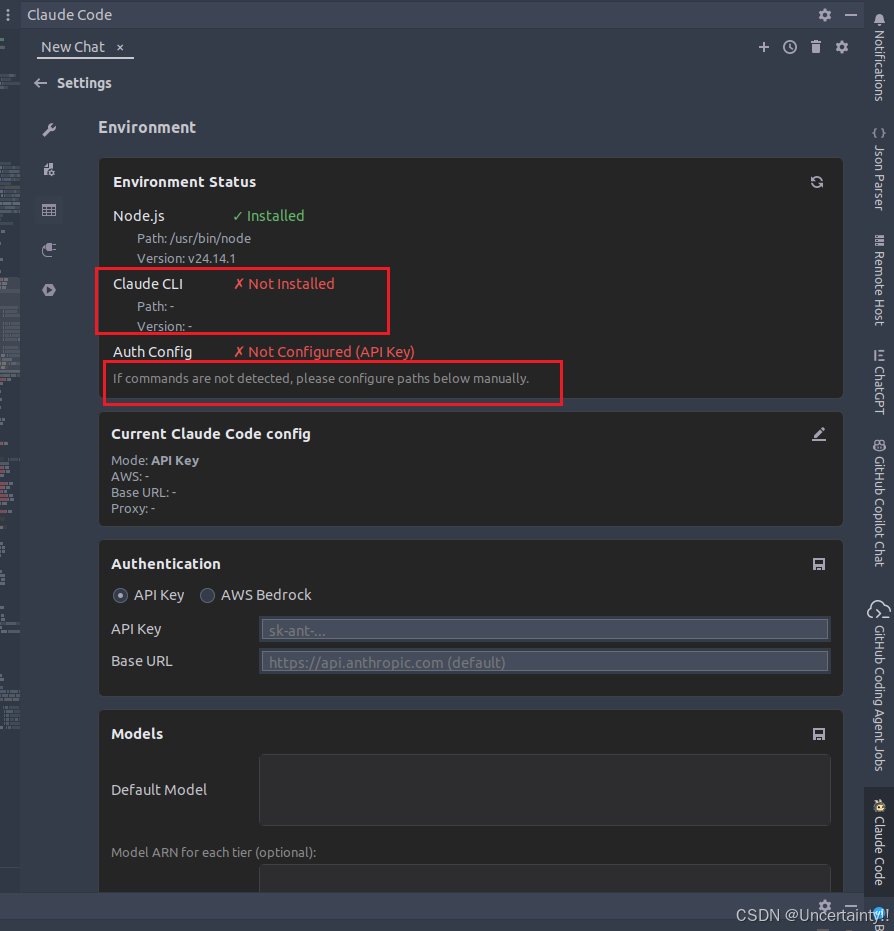Start a new chat with the plus icon
The height and width of the screenshot is (931, 894).
(x=764, y=47)
